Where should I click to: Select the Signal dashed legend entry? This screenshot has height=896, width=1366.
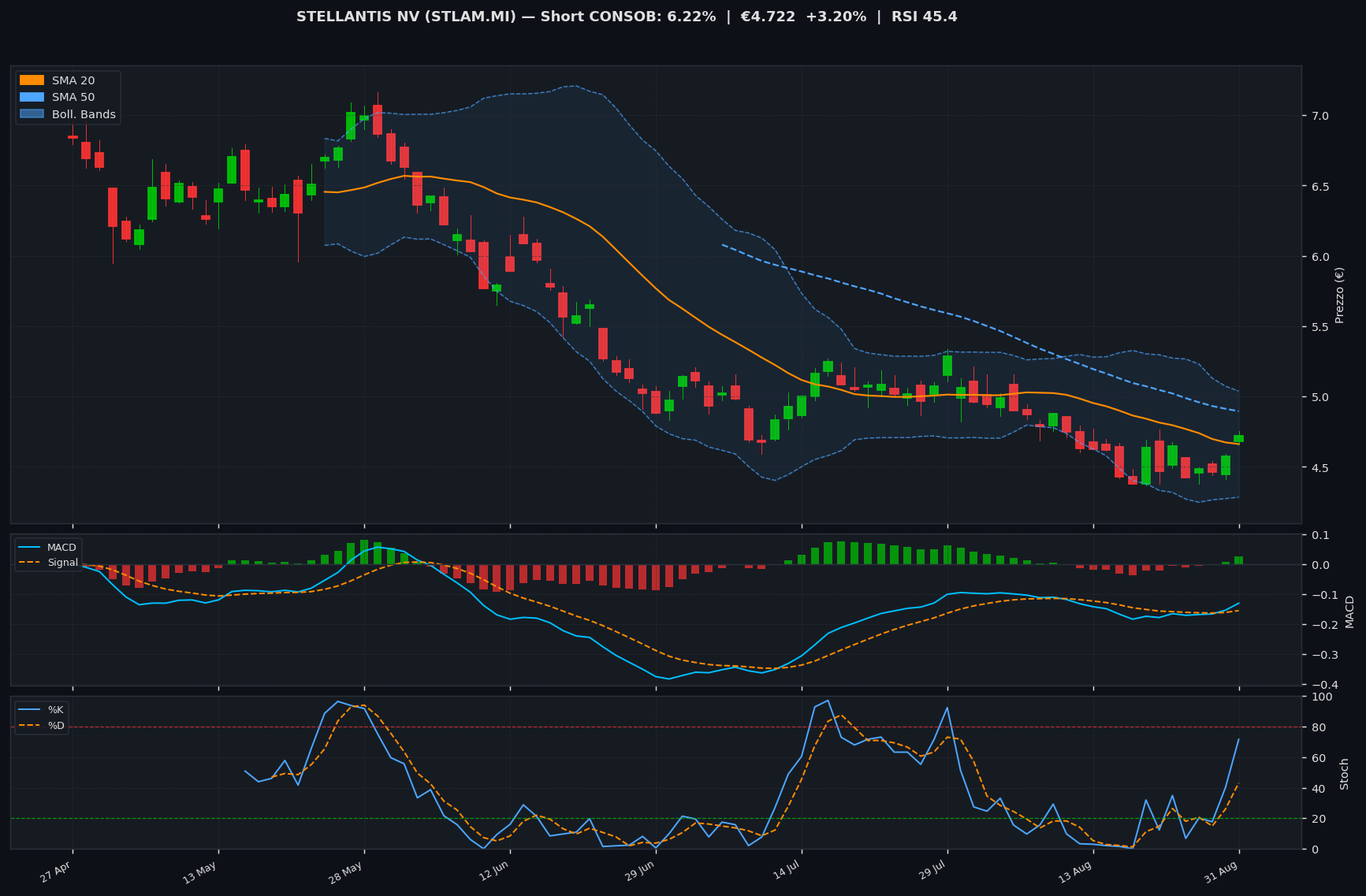coord(49,563)
